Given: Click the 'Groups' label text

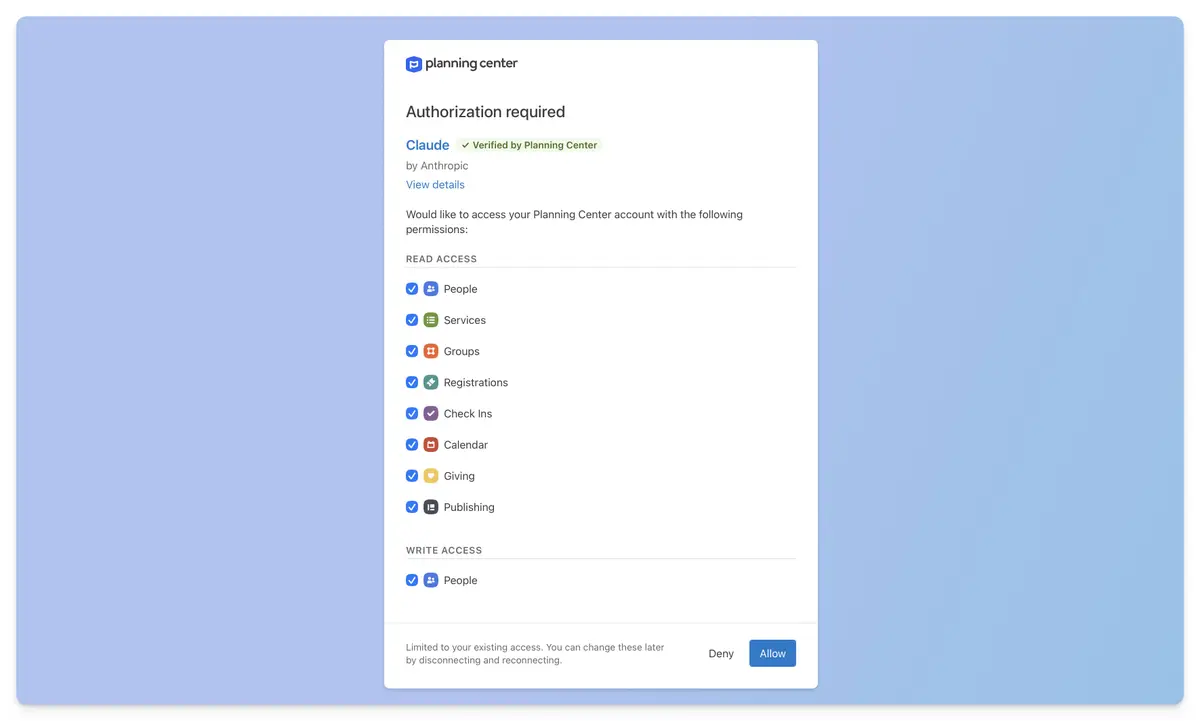Looking at the screenshot, I should 462,351.
